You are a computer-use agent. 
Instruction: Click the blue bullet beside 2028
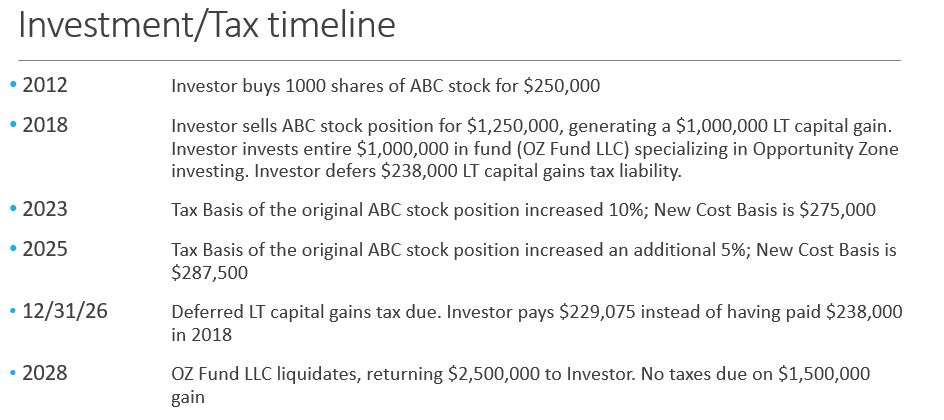12,373
